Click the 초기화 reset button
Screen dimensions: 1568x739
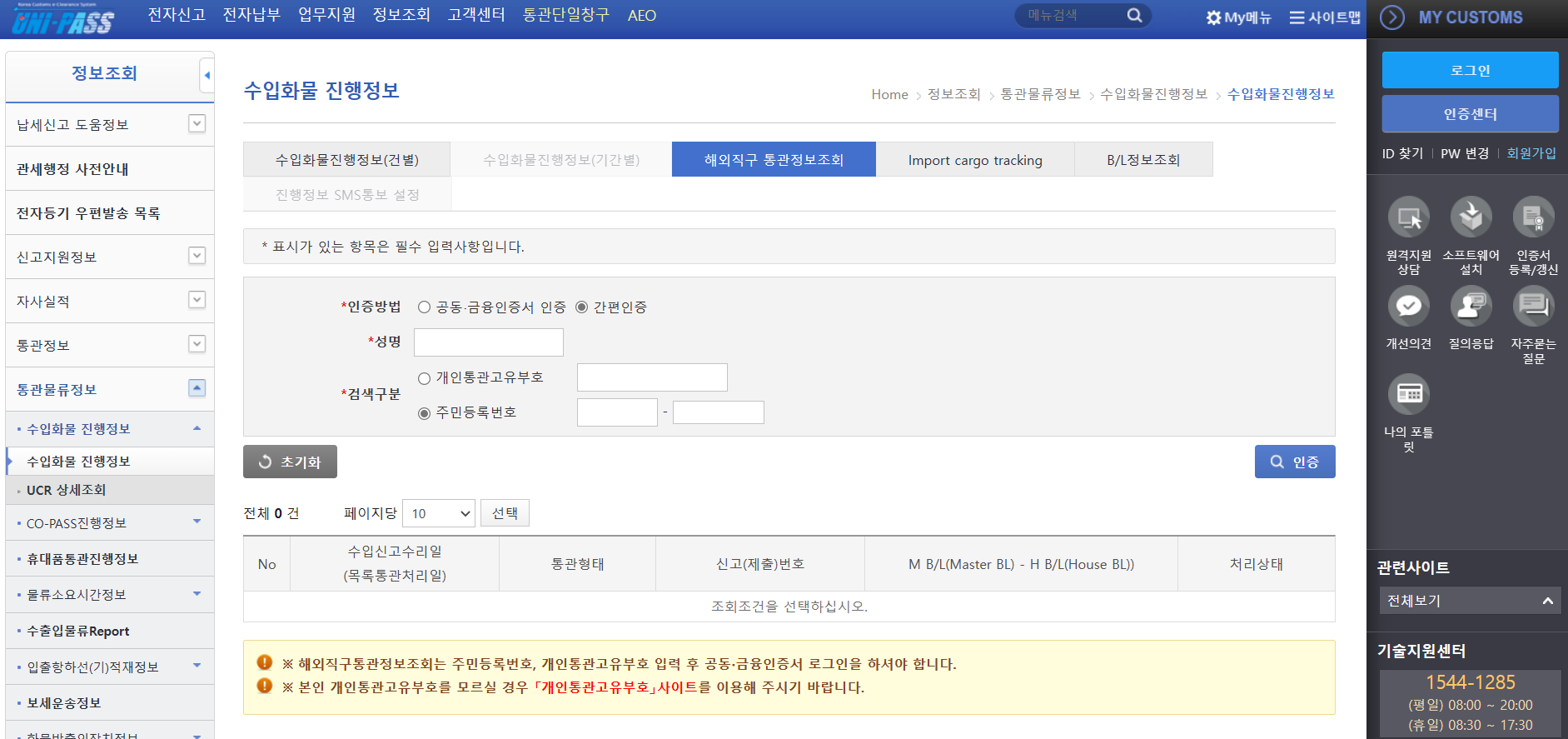pyautogui.click(x=290, y=462)
